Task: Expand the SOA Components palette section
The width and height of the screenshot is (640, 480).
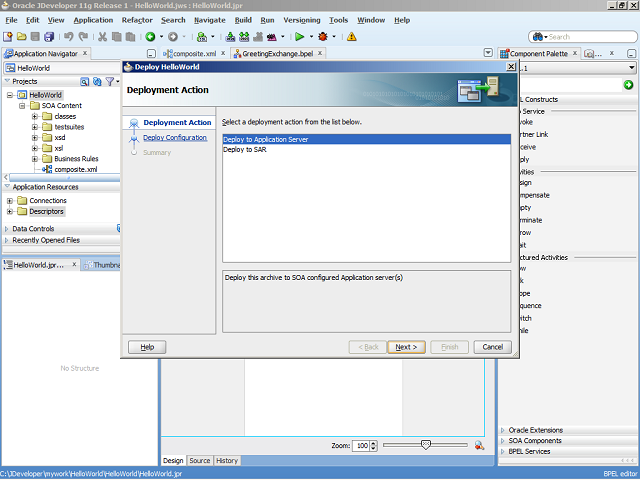Action: [x=503, y=441]
